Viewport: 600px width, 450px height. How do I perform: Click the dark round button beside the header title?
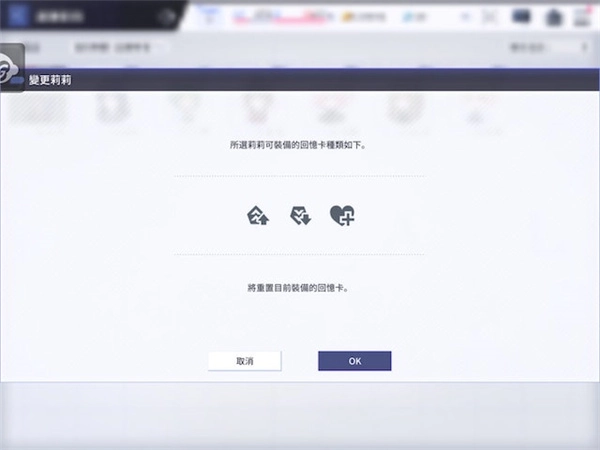tap(167, 17)
